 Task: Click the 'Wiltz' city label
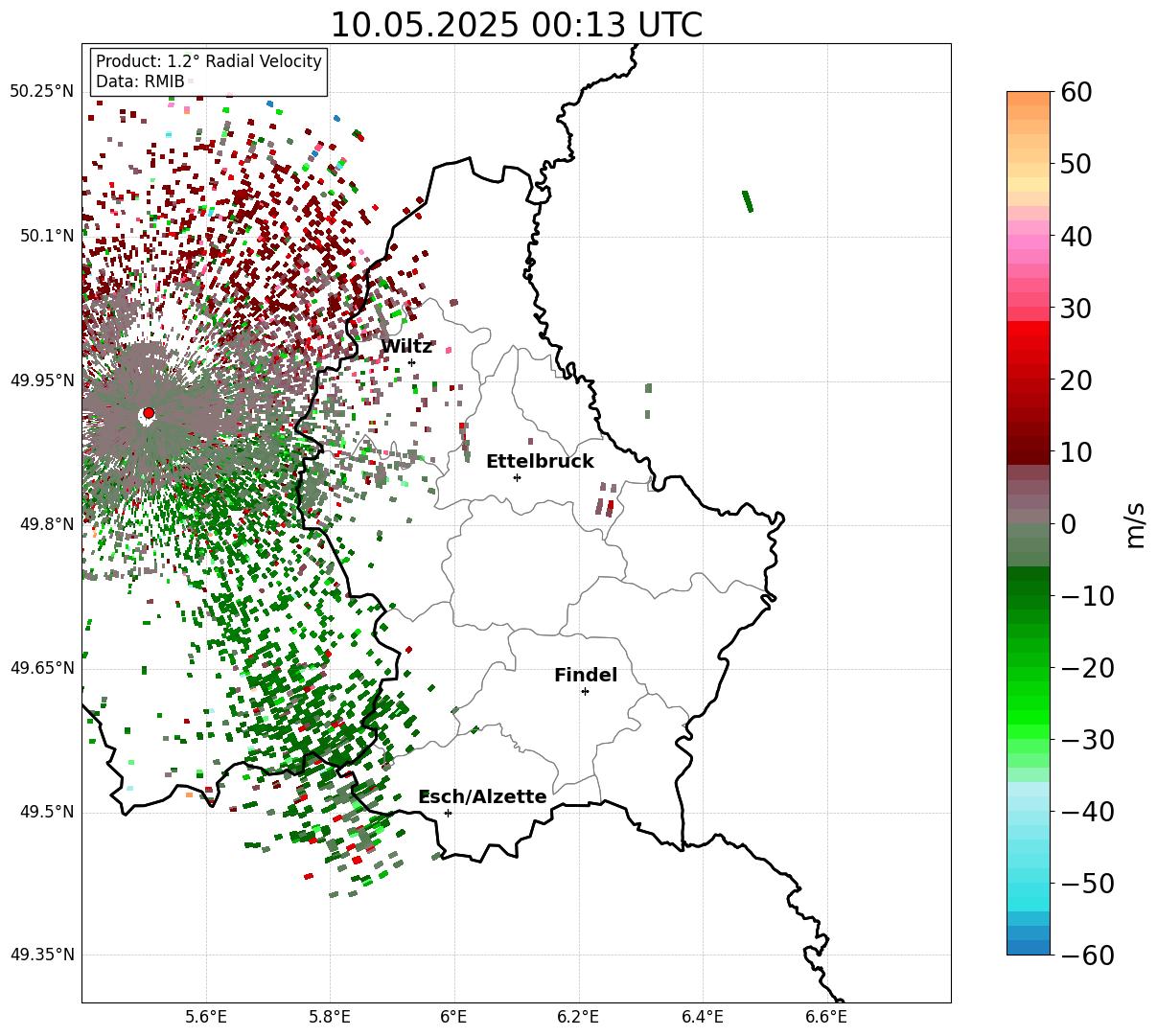tap(406, 347)
